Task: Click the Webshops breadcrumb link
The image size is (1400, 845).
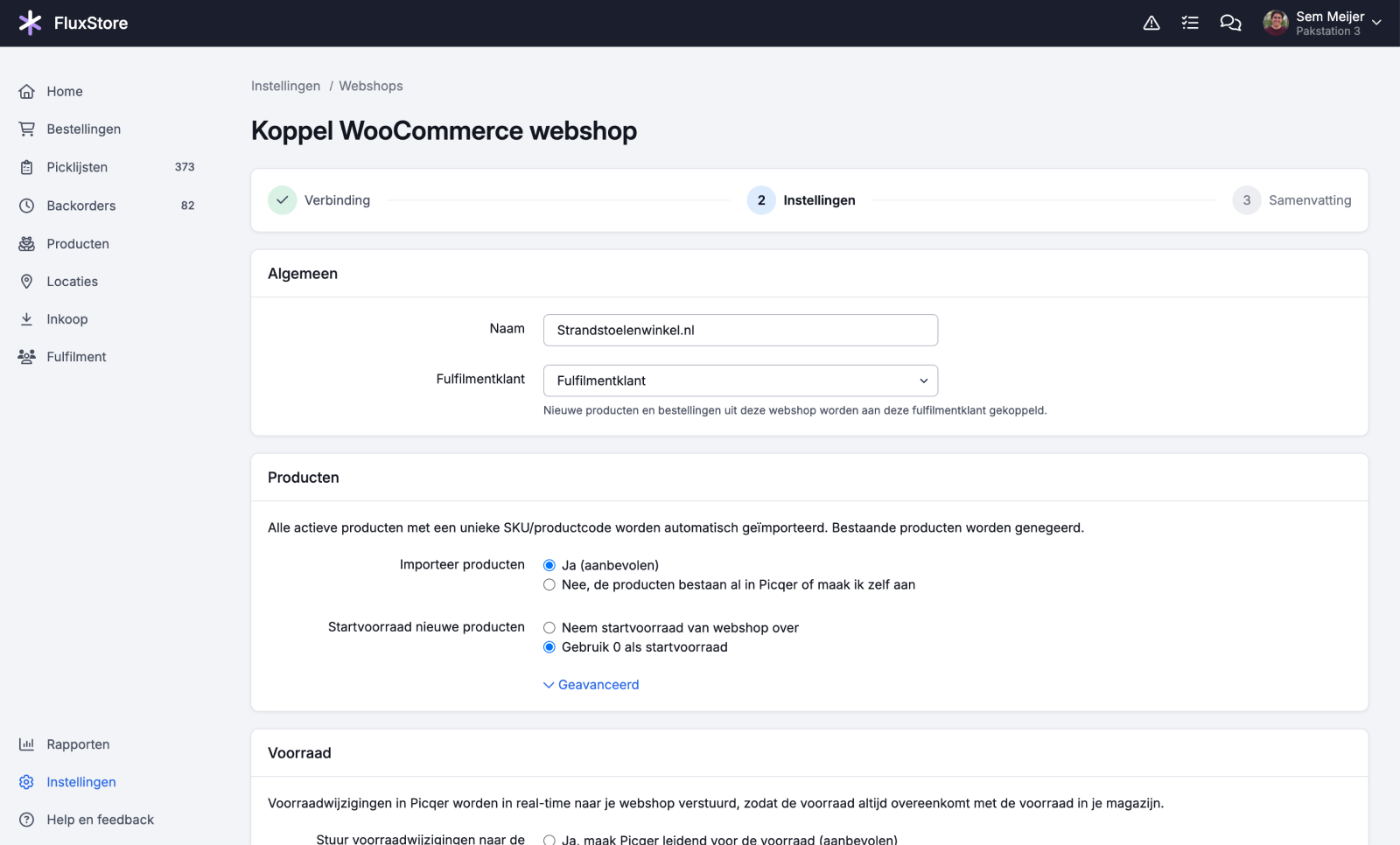Action: coord(371,86)
